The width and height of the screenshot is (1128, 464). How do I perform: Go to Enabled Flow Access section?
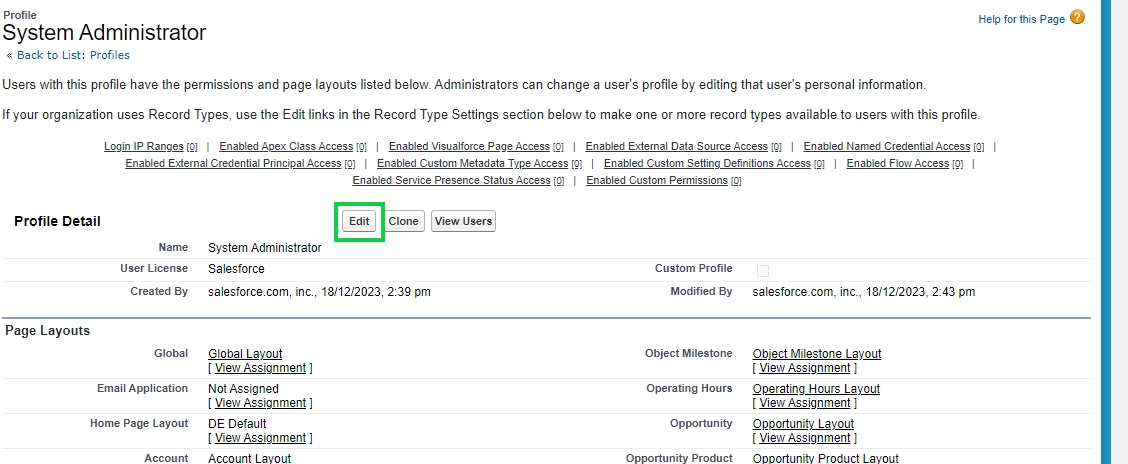897,164
